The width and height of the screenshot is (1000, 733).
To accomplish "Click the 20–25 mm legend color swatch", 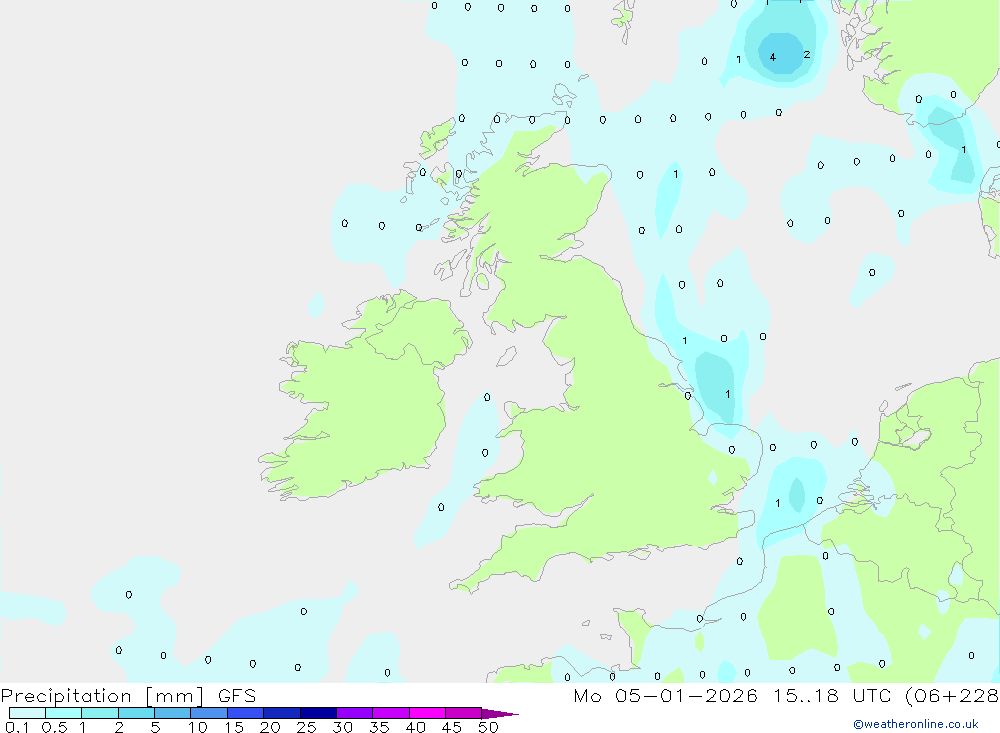I will [x=282, y=713].
